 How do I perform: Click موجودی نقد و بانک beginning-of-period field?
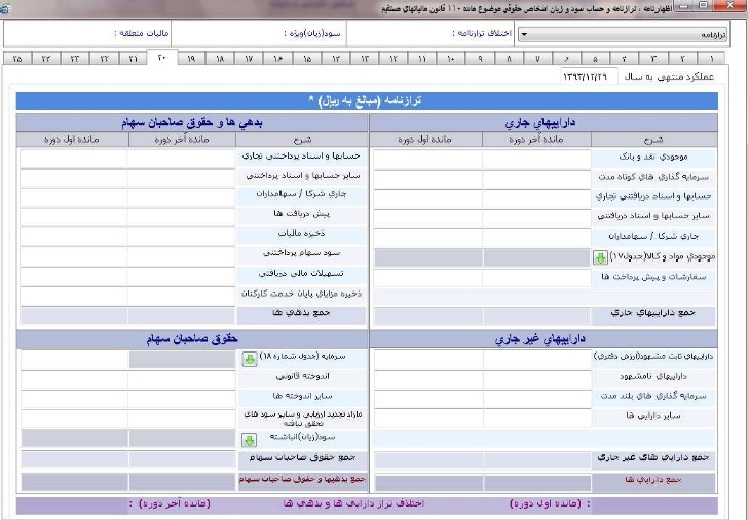(427, 159)
